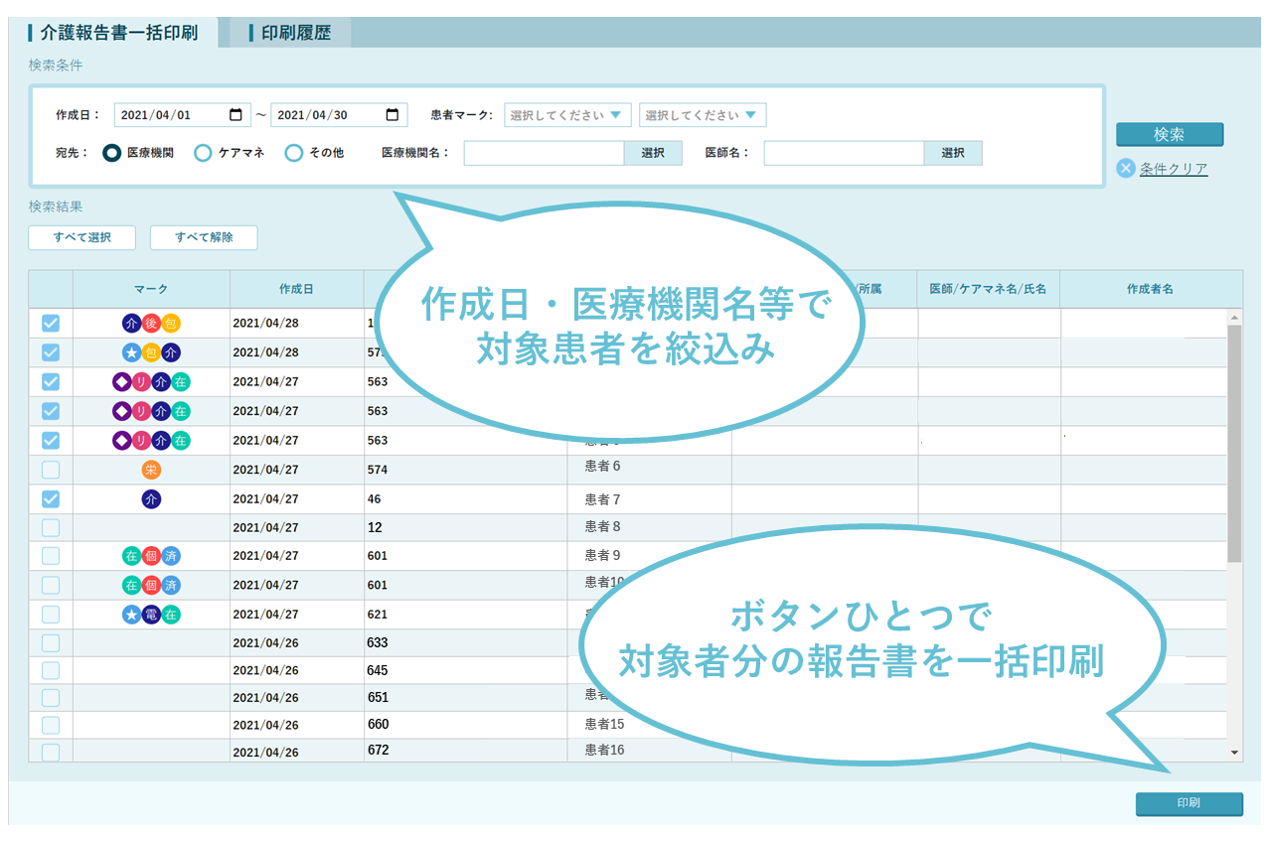This screenshot has height=845, width=1268.
Task: Uncheck the checkbox for 患者7 row
Action: pyautogui.click(x=51, y=499)
